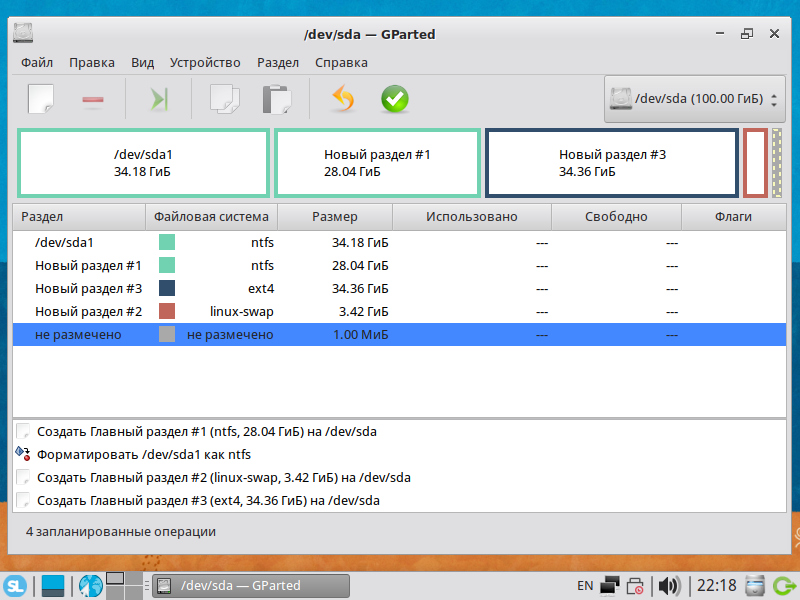This screenshot has width=800, height=600.
Task: Click the Delete partition red minus icon
Action: 93,99
